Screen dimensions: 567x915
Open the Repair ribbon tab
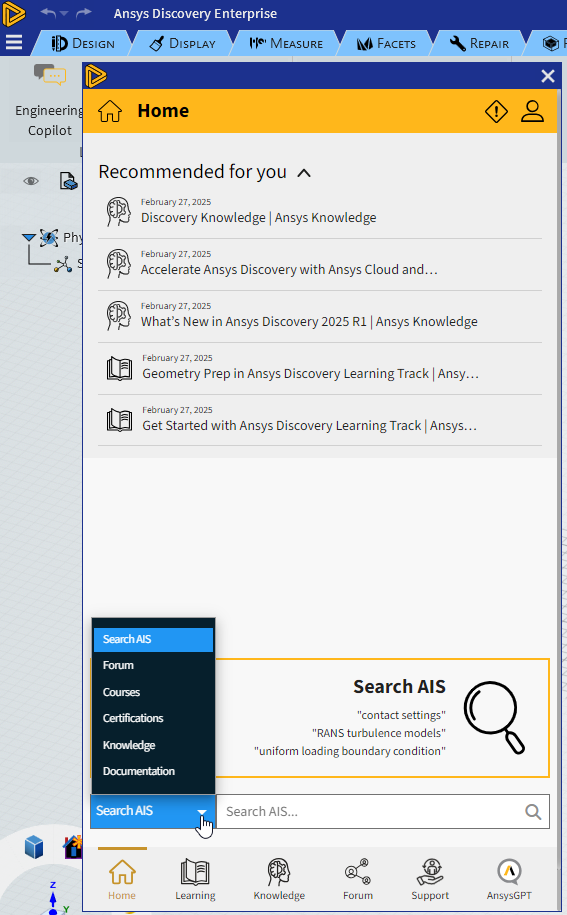pos(480,43)
